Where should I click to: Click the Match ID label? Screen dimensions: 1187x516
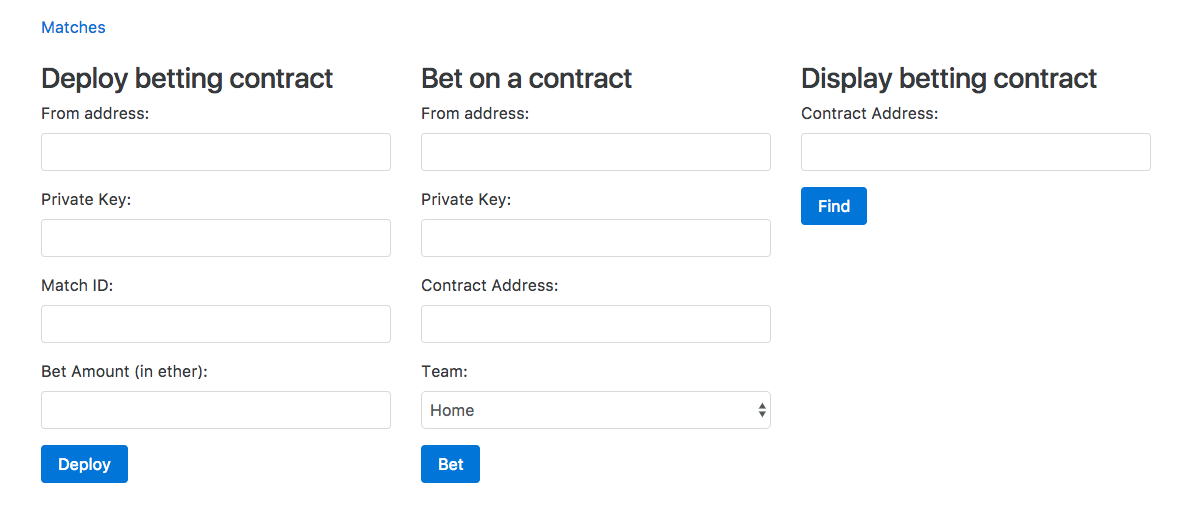pos(77,286)
